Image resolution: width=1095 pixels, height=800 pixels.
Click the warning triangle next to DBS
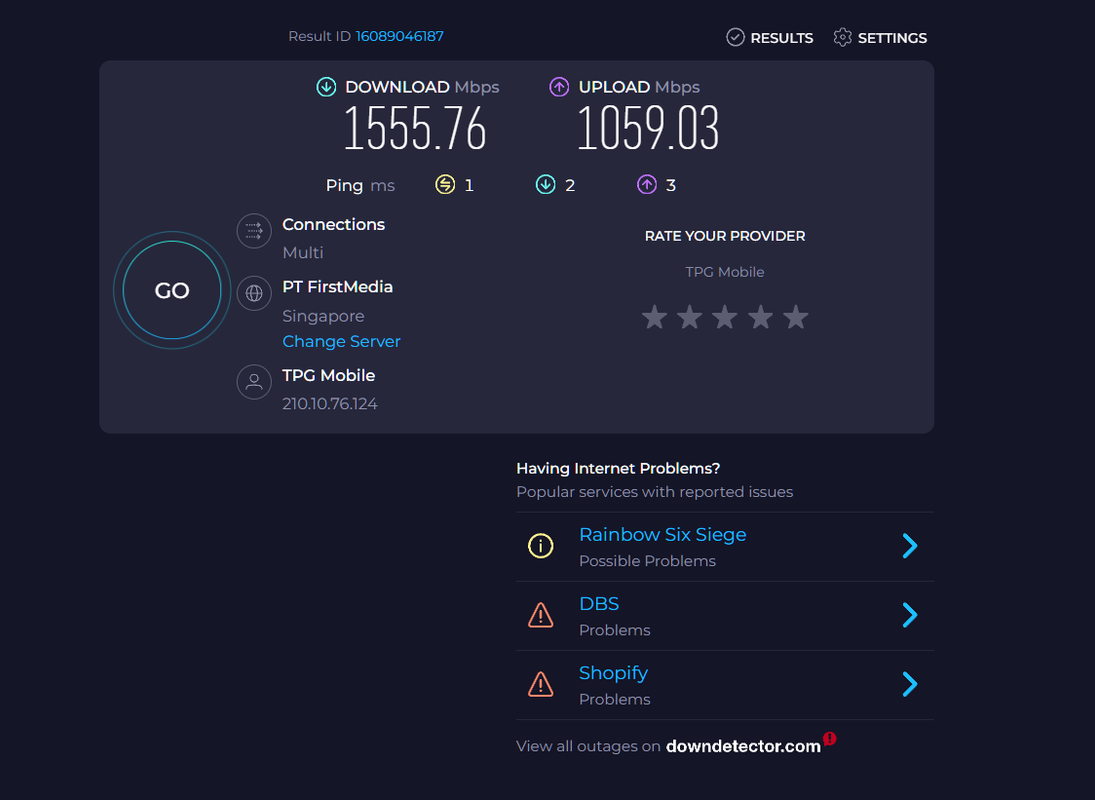click(541, 615)
